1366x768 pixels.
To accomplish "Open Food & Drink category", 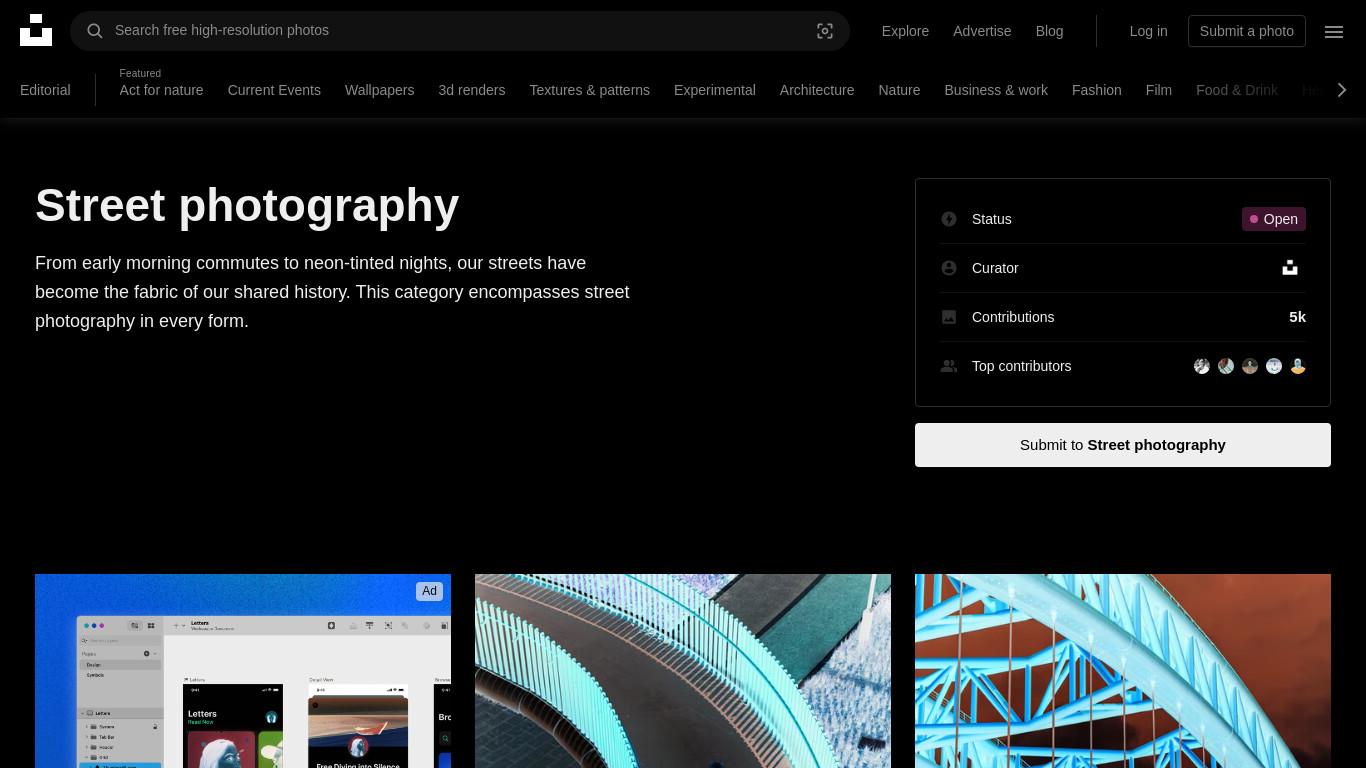I will [x=1237, y=90].
